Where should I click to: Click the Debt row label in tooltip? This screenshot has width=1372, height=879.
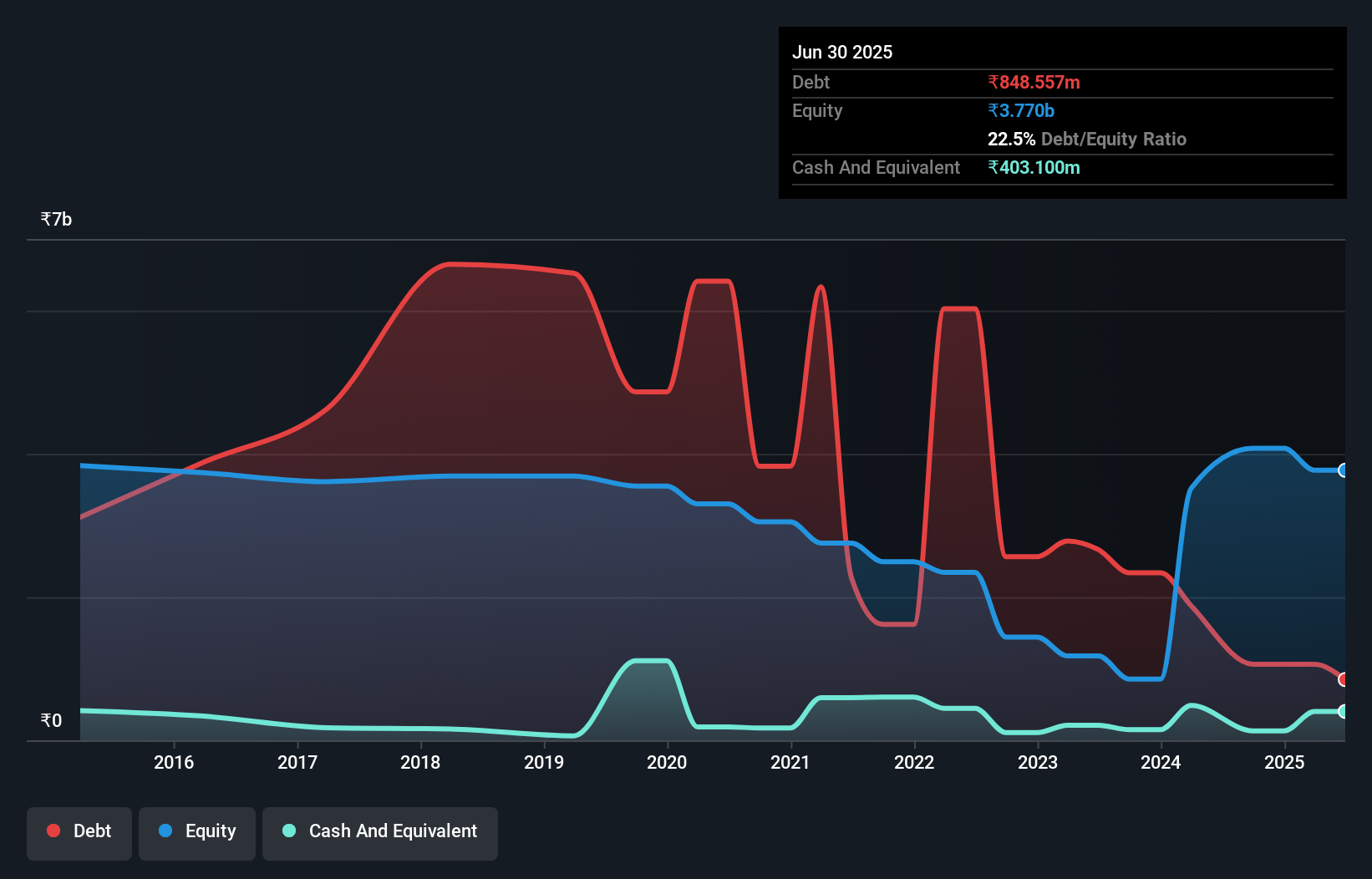pos(810,82)
